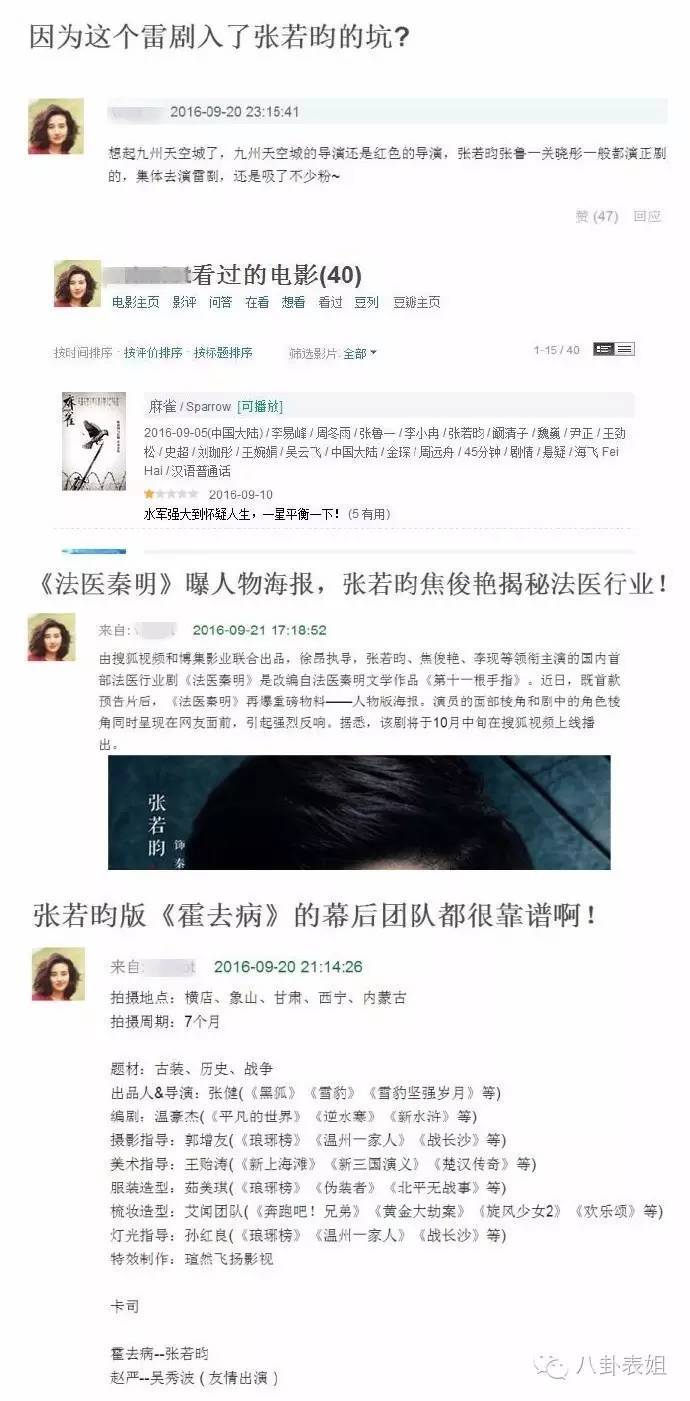Open the 麻雀 movie poster thumbnail

pos(93,439)
